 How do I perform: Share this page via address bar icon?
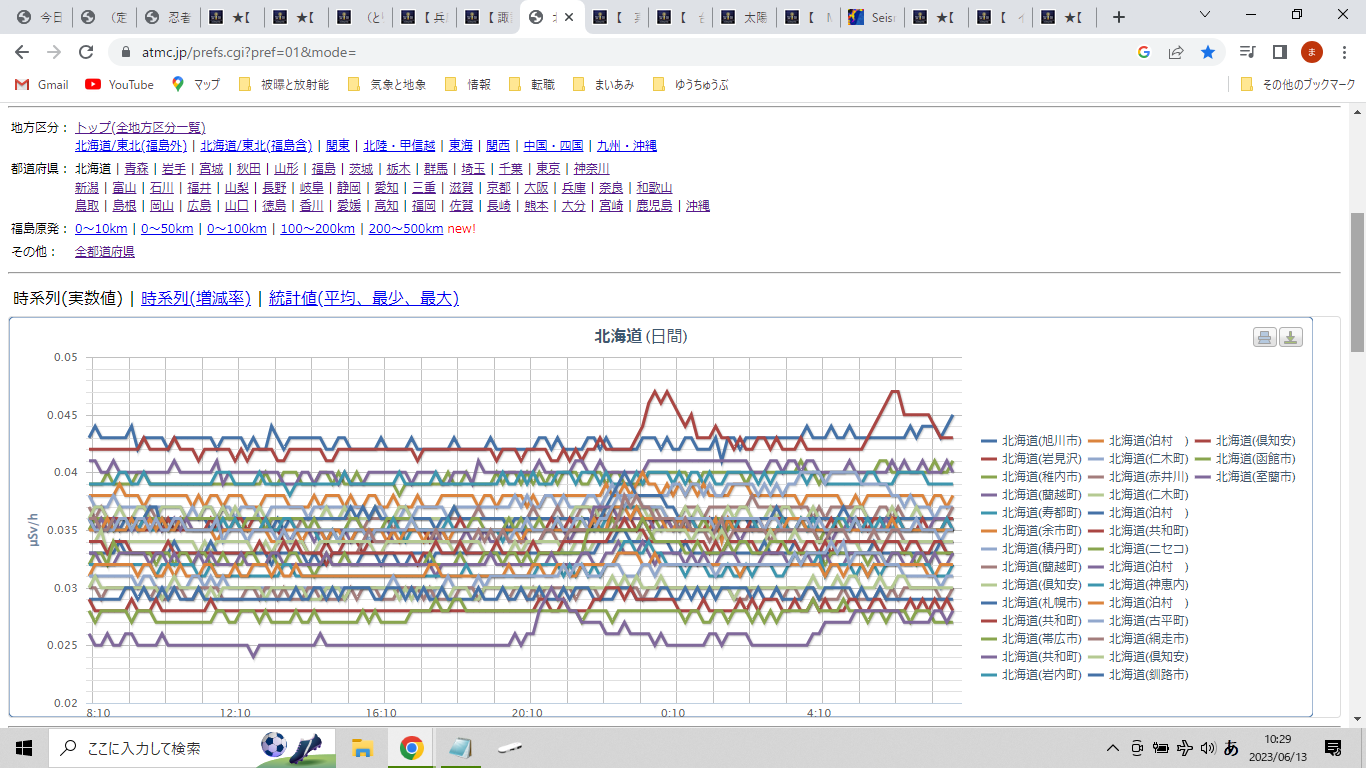1176,52
